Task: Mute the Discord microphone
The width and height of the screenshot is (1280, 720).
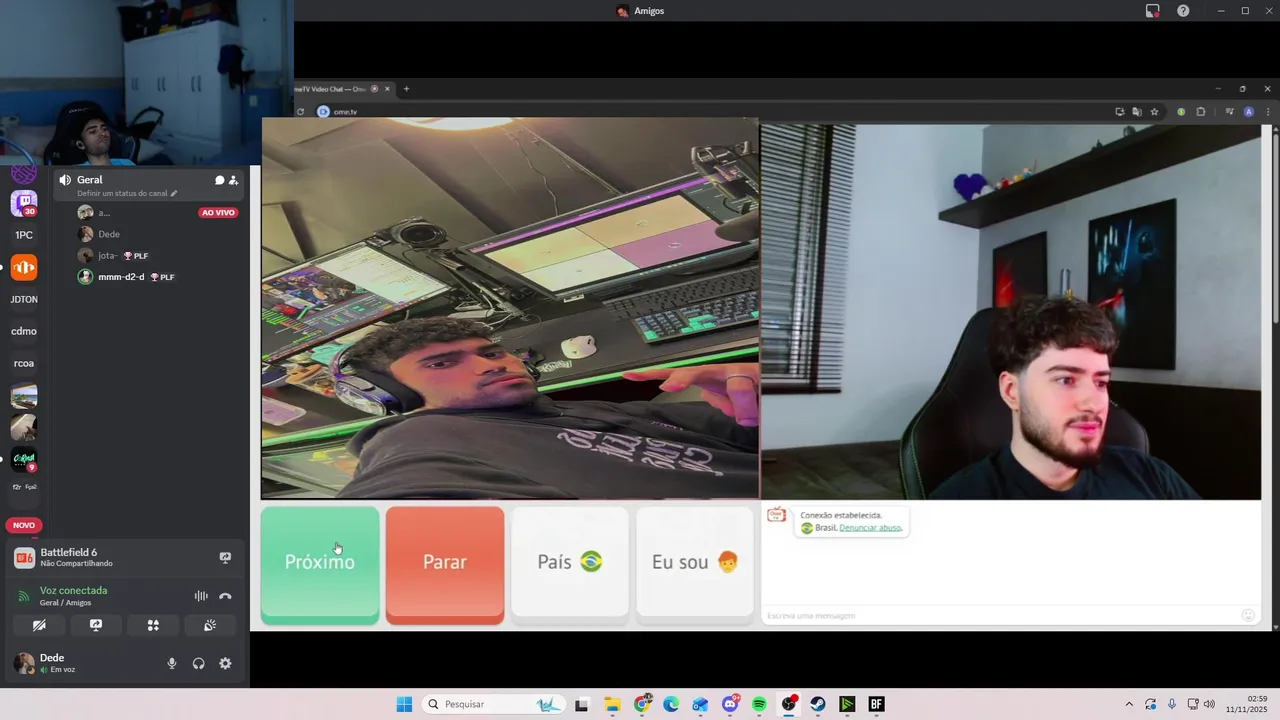Action: (x=172, y=663)
